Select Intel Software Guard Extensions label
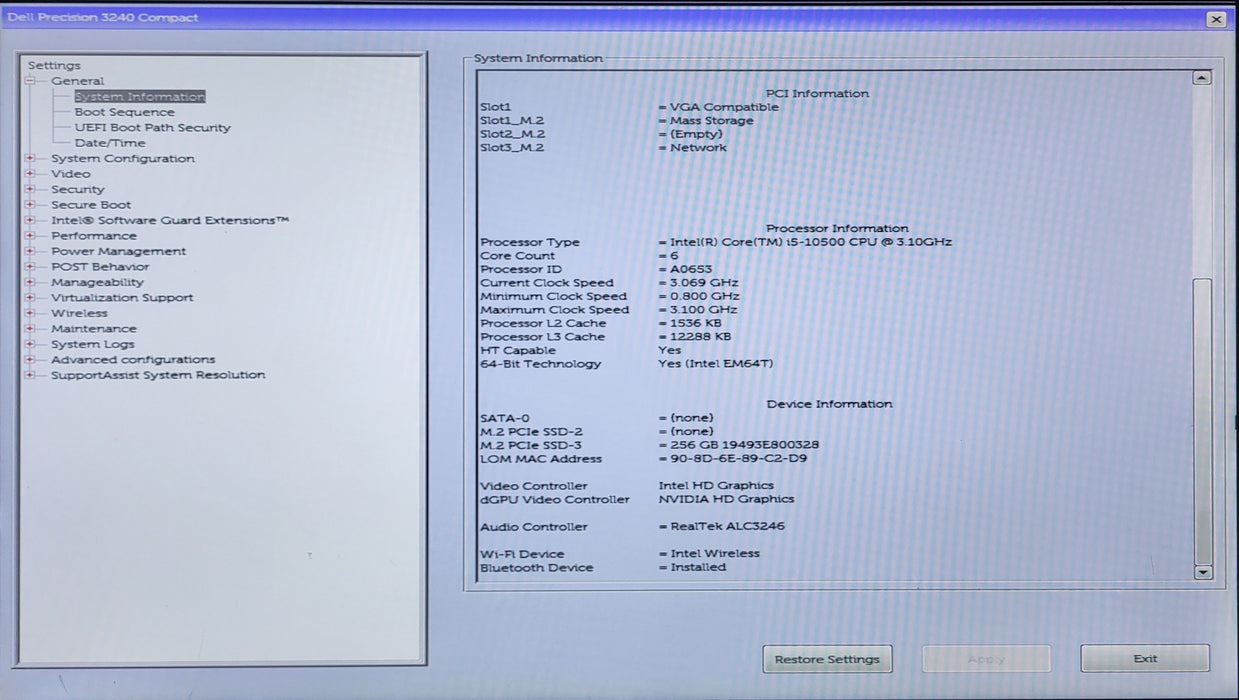The height and width of the screenshot is (700, 1239). [170, 220]
